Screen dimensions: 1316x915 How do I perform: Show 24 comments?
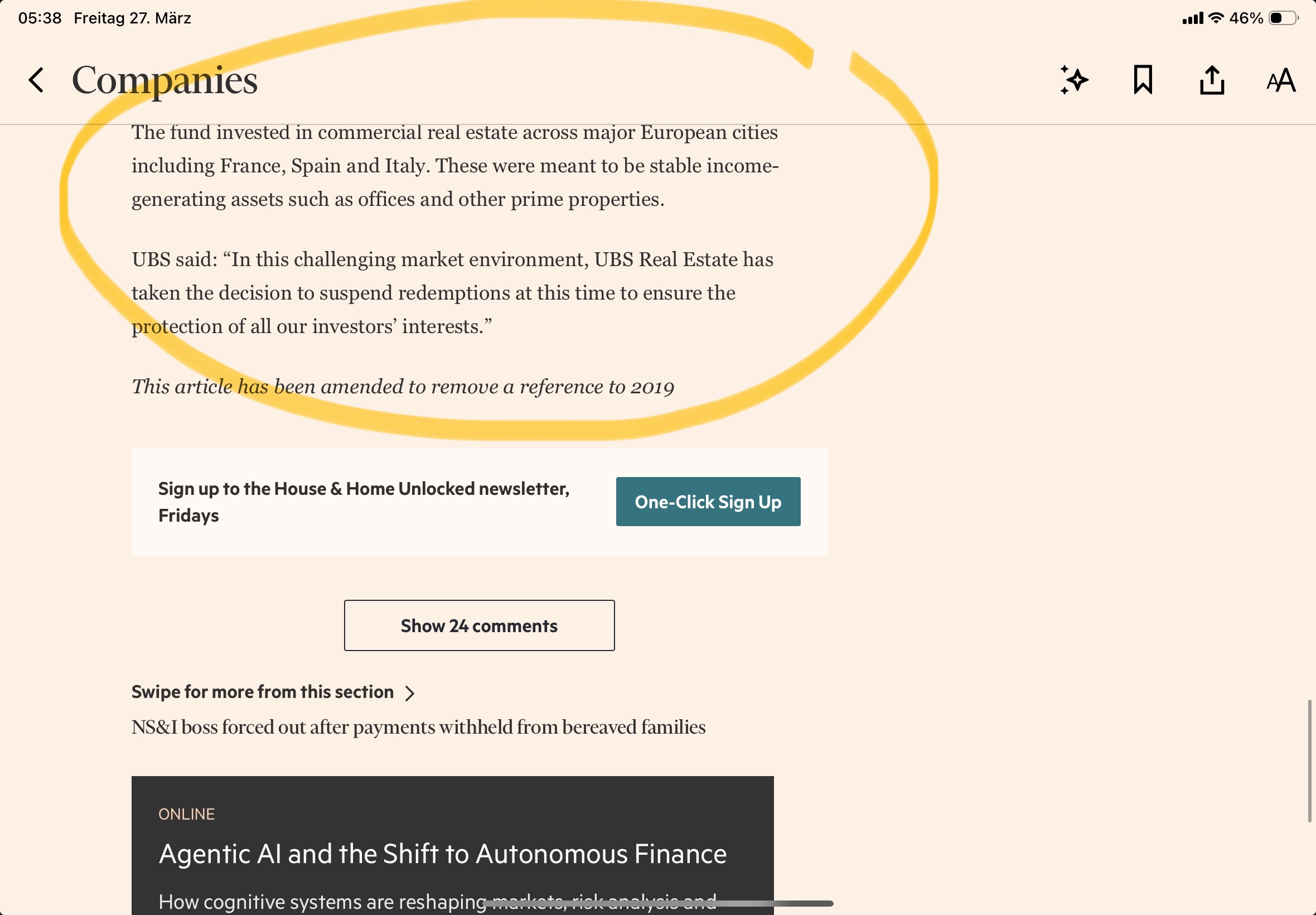tap(479, 625)
